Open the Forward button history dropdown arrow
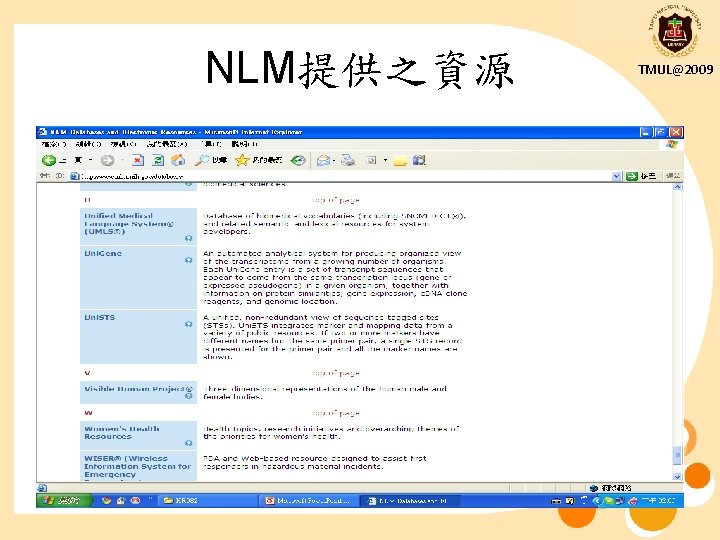This screenshot has height=540, width=720. 122,160
